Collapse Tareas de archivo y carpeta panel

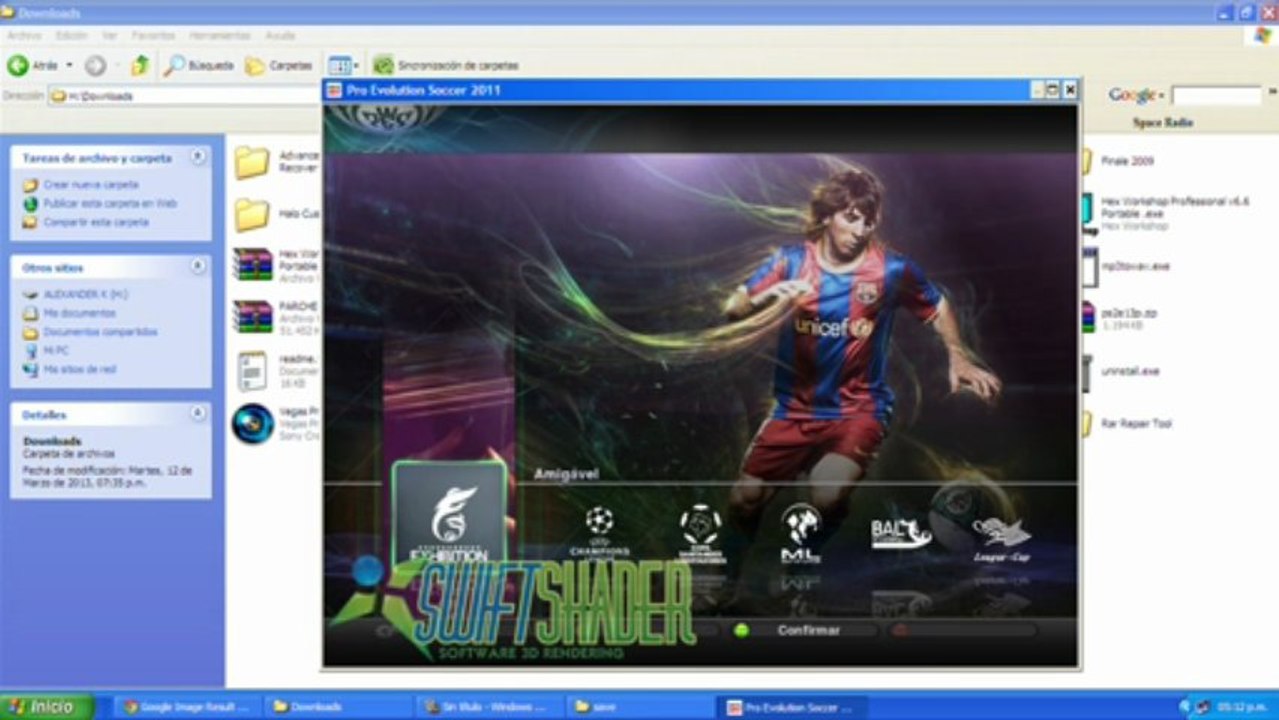click(x=198, y=157)
